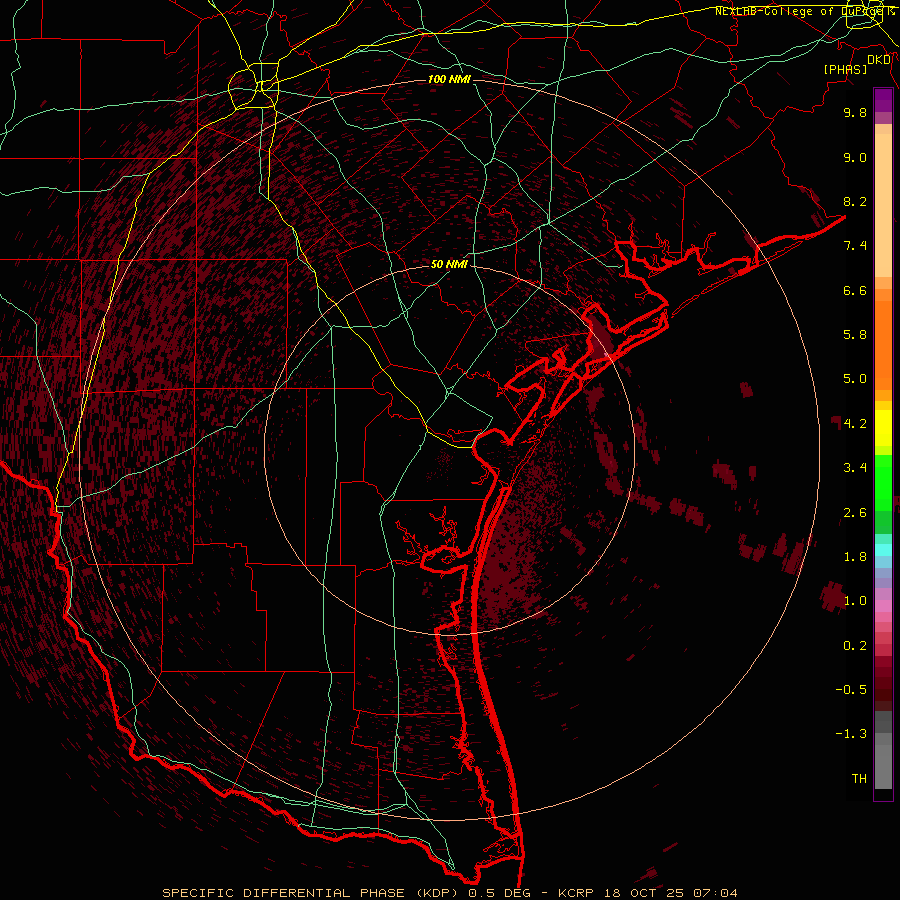Click the 4.2 value on the color scale
900x900 pixels.
(855, 424)
